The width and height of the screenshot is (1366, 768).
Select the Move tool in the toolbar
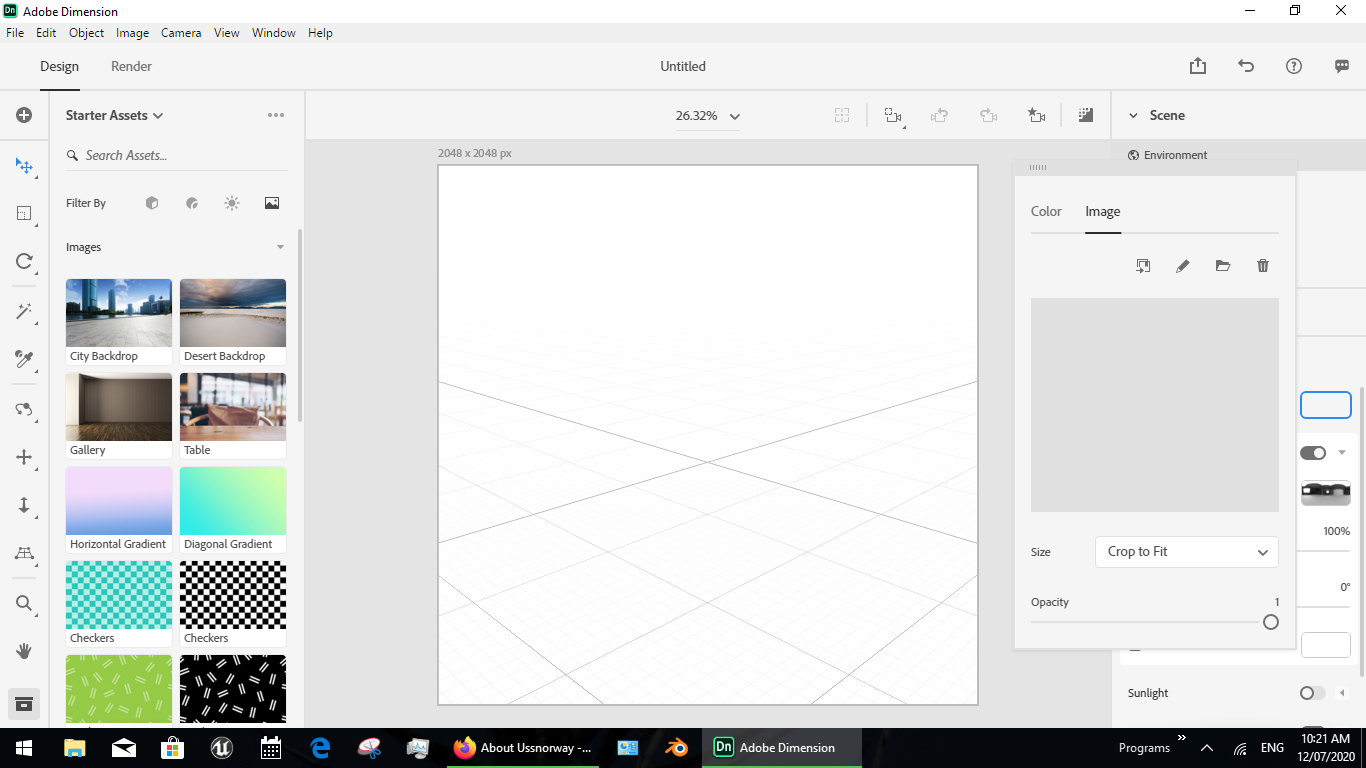point(24,166)
